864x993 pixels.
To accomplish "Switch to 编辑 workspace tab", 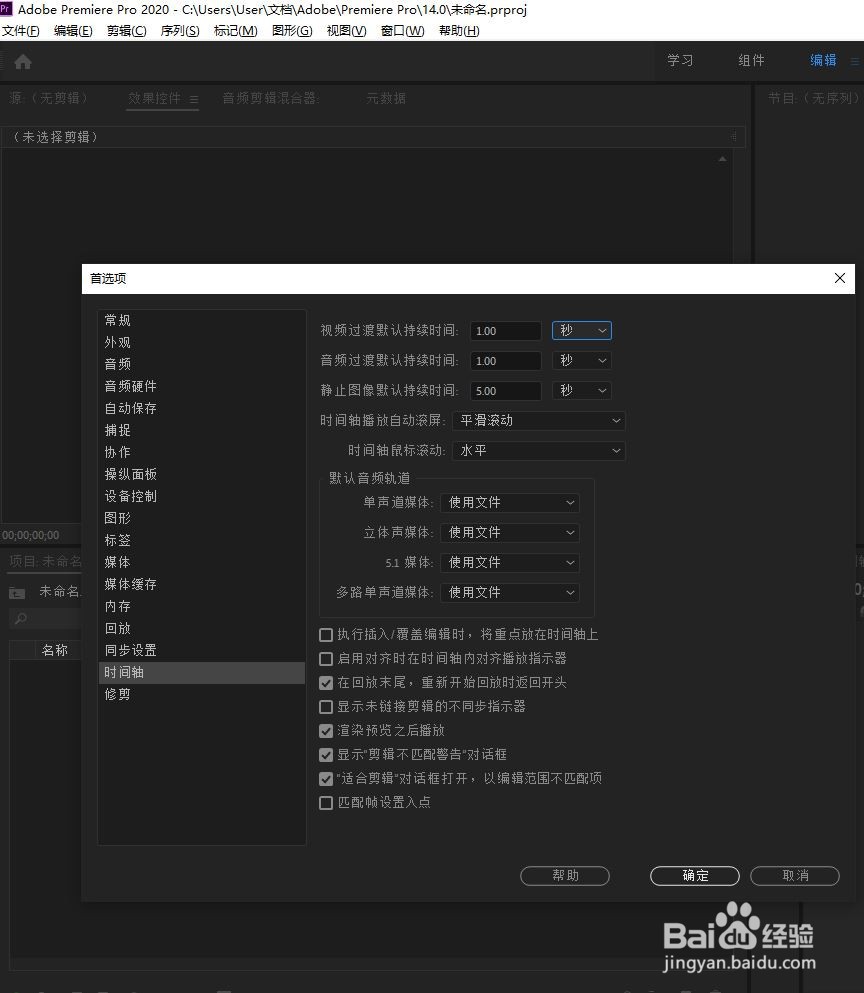I will (823, 61).
